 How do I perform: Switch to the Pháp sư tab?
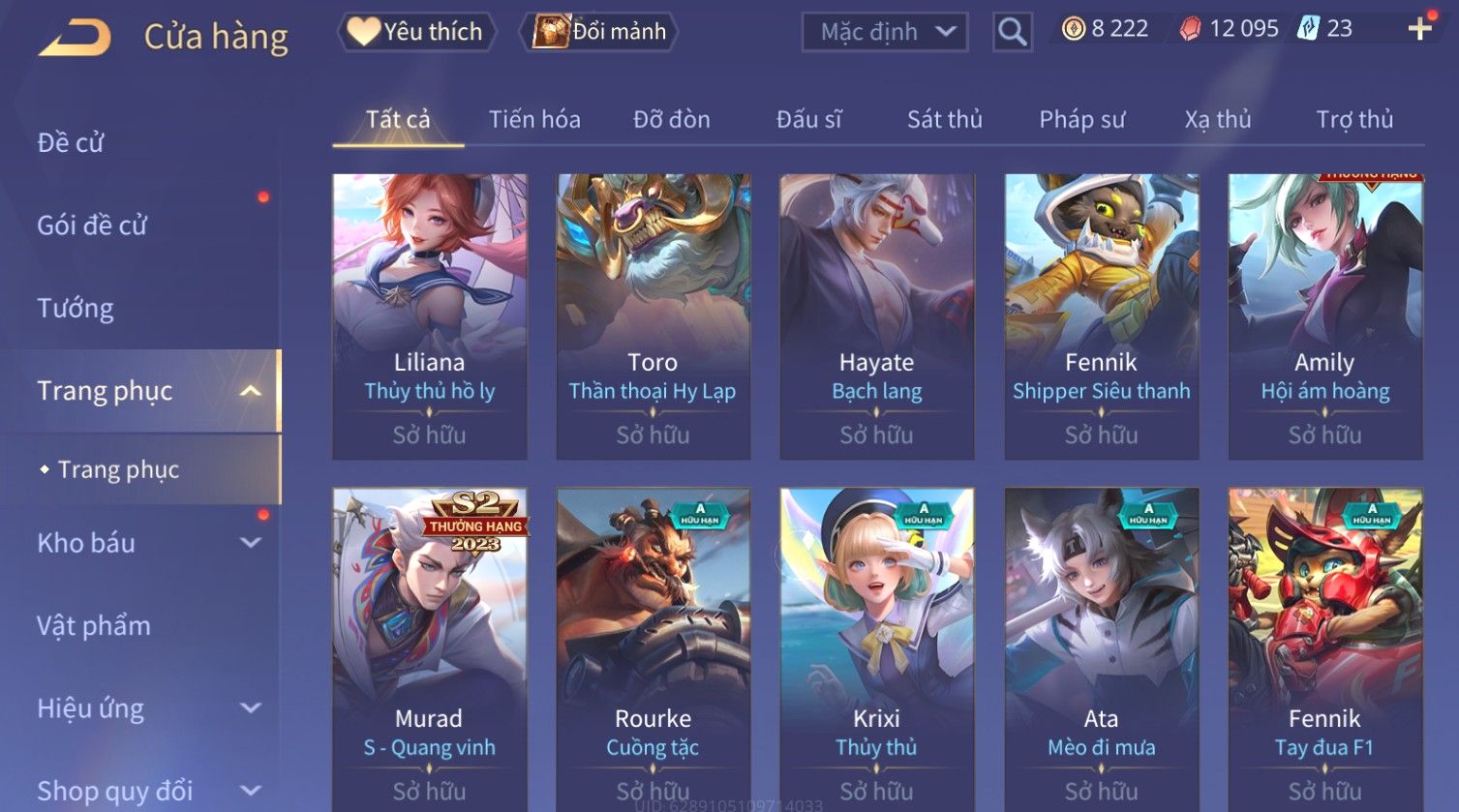(1082, 119)
